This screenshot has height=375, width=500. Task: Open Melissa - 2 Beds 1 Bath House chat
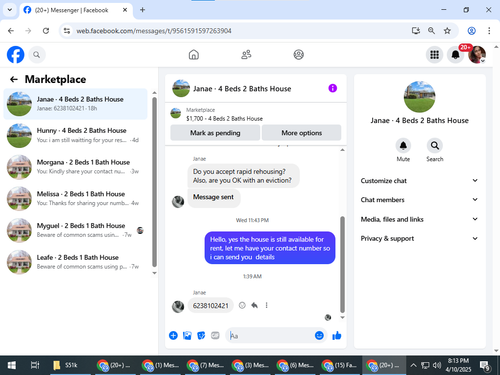(75, 199)
